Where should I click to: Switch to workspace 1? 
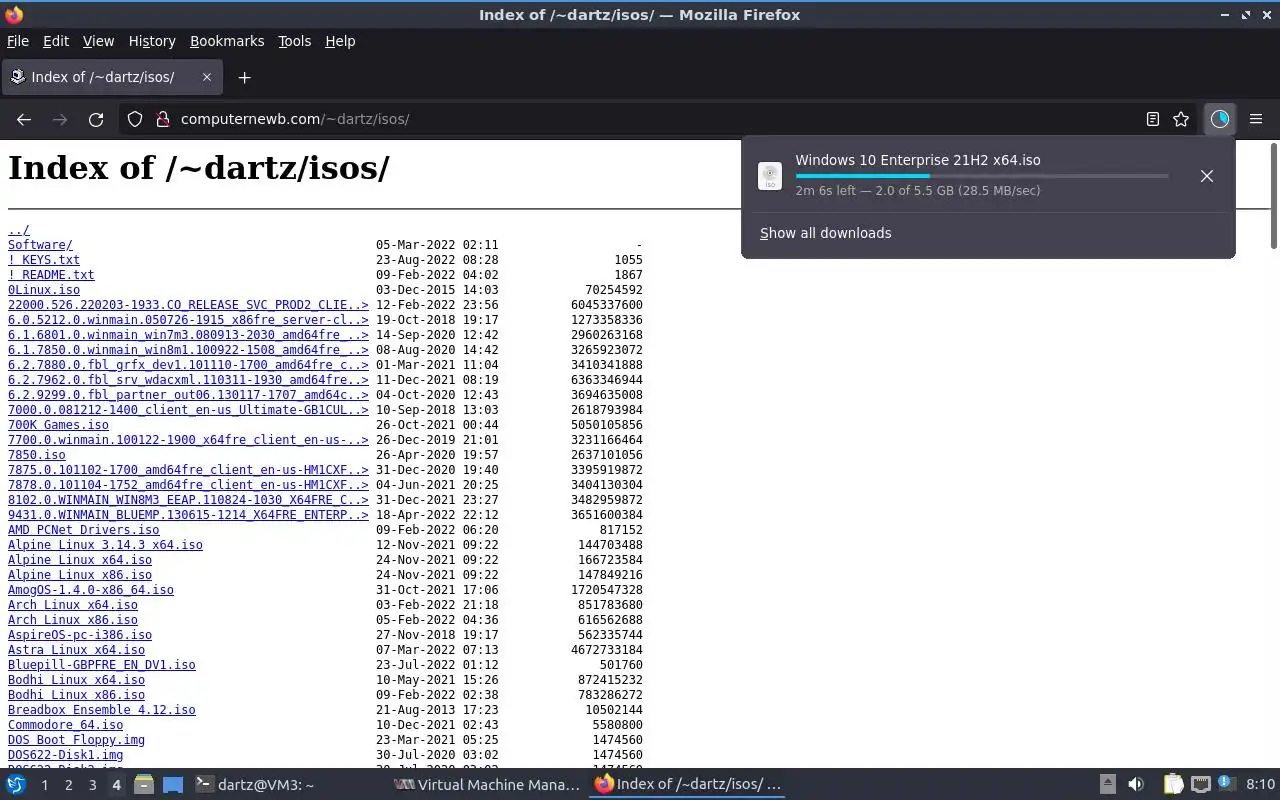tap(44, 785)
